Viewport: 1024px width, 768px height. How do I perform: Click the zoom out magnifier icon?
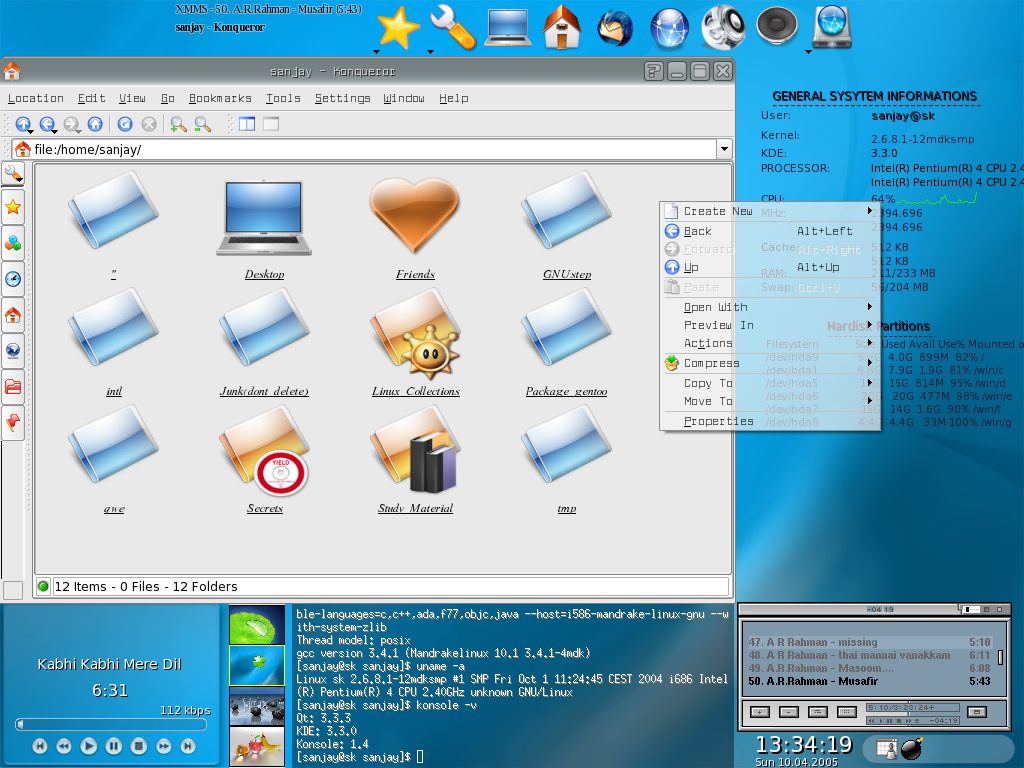click(x=202, y=123)
